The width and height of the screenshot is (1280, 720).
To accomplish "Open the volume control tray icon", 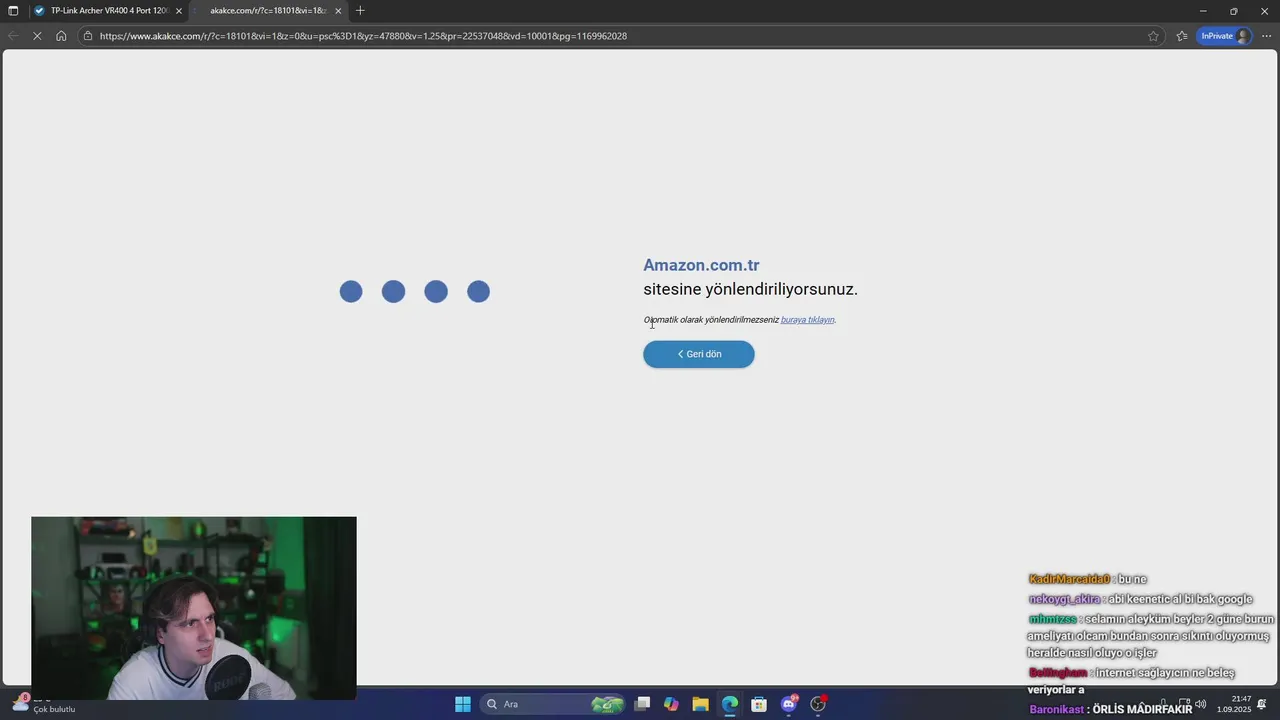I will coord(1201,704).
